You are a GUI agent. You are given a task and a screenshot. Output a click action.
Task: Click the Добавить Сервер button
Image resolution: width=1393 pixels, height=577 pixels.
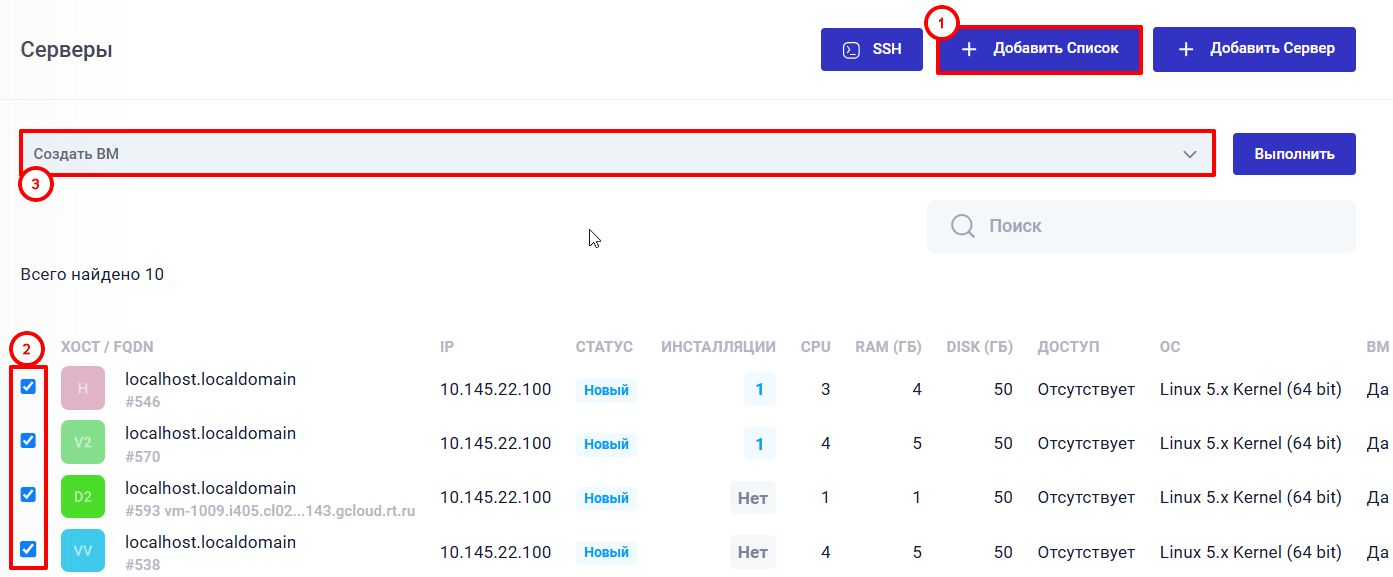[x=1254, y=48]
